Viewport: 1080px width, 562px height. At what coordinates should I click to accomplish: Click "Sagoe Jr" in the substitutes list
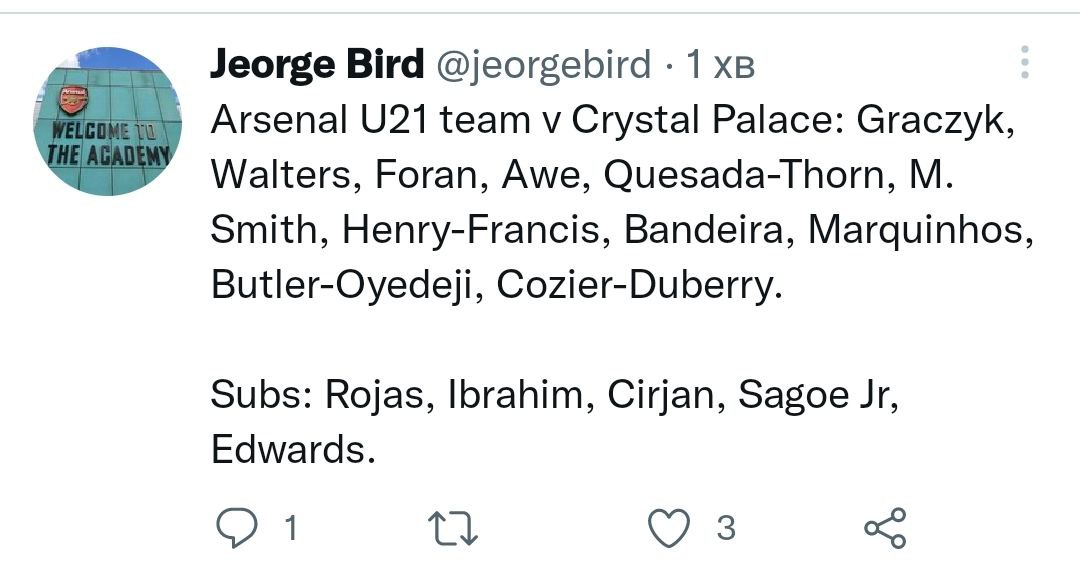coord(816,395)
